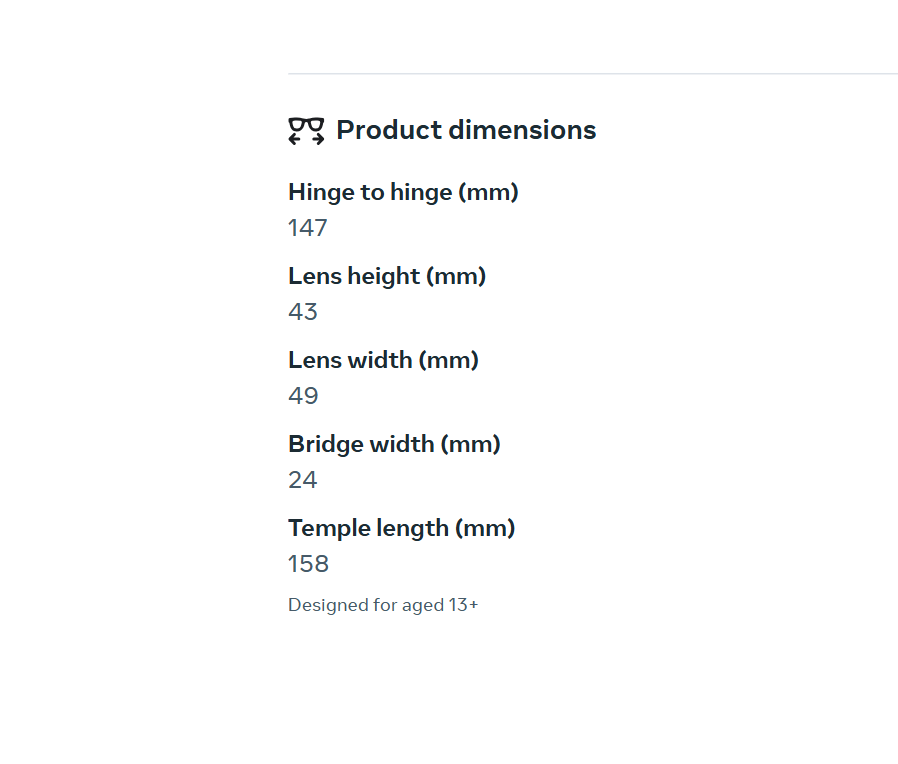Click the hinge to hinge value 147
This screenshot has width=898, height=764.
pyautogui.click(x=308, y=228)
